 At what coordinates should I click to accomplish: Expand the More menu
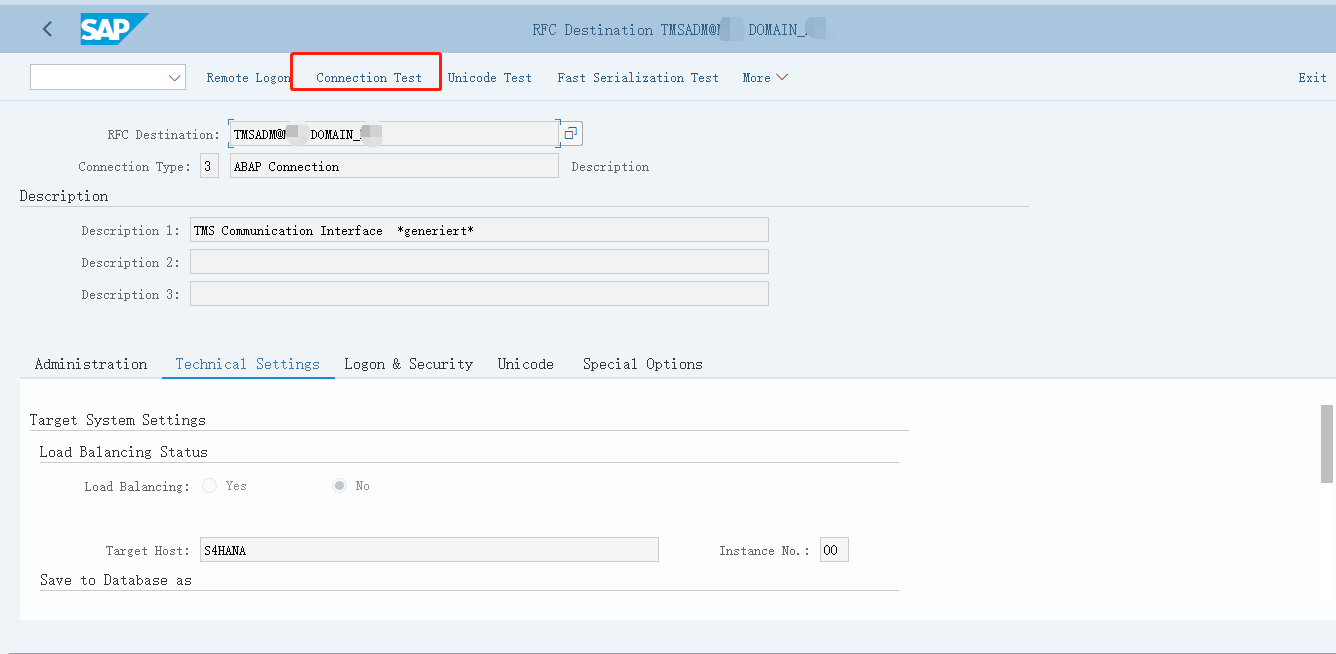tap(765, 78)
